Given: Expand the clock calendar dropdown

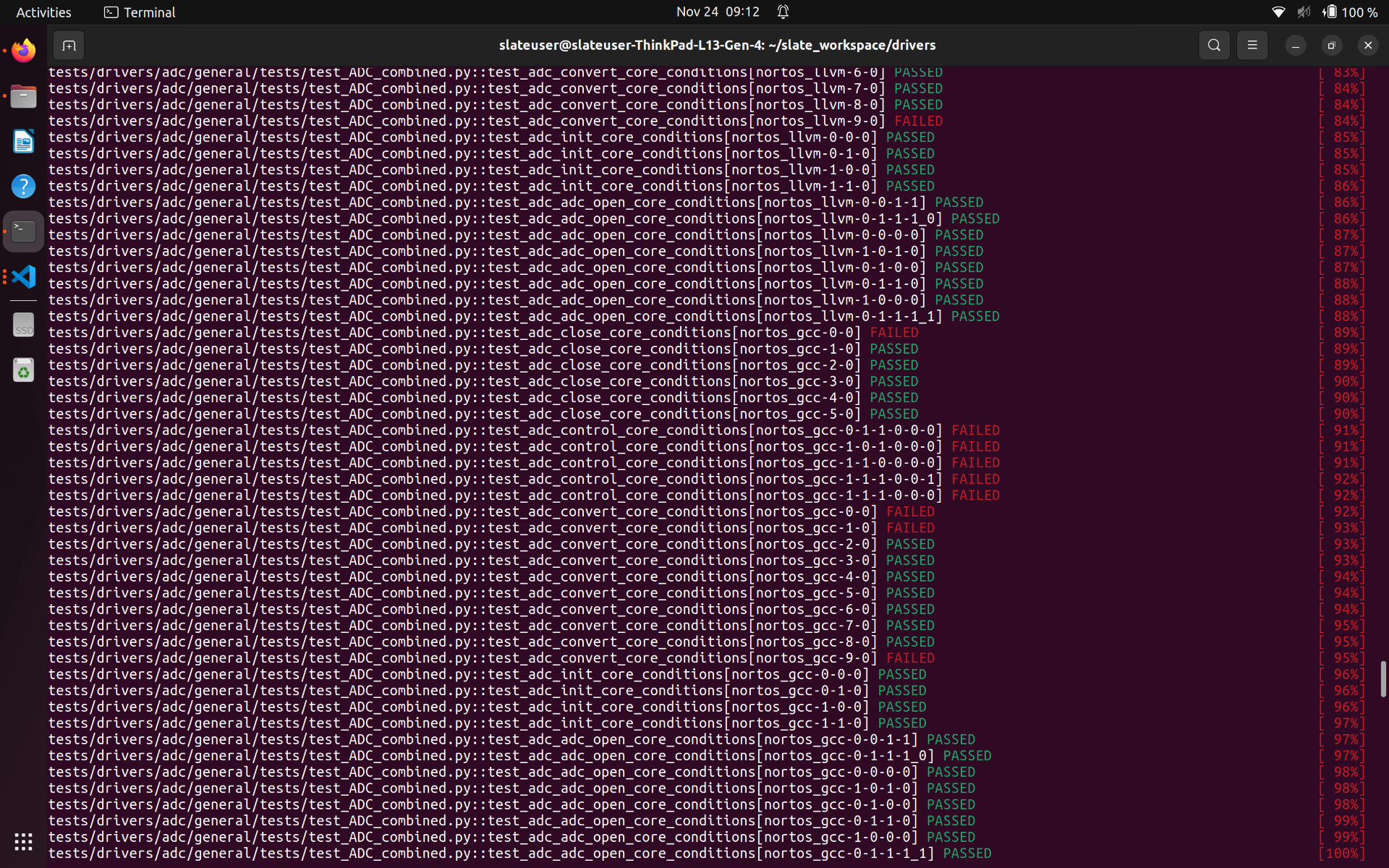Looking at the screenshot, I should (x=717, y=12).
